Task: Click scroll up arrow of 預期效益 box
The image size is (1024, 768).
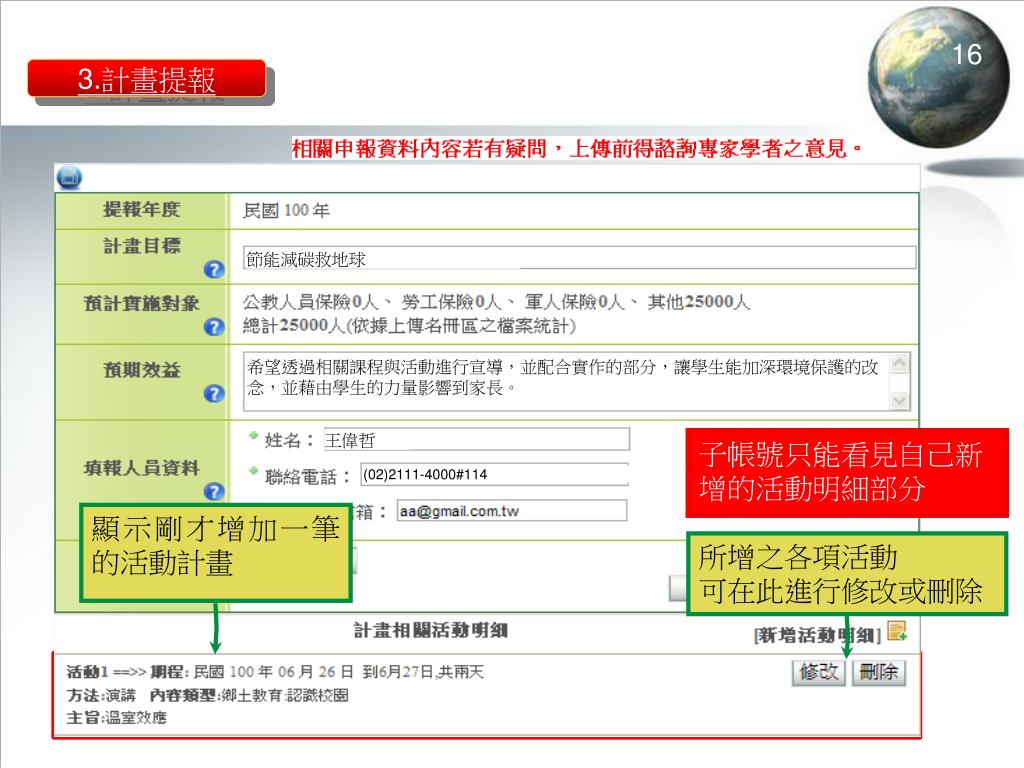Action: [x=899, y=362]
